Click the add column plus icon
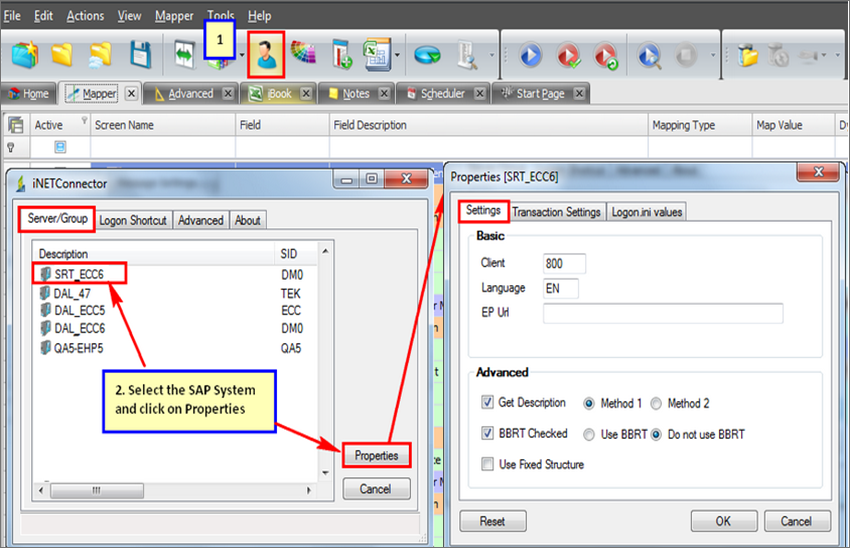 (342, 54)
